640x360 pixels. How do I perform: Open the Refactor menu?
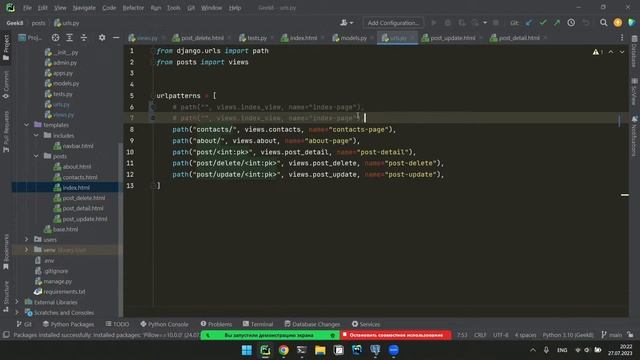tap(133, 8)
